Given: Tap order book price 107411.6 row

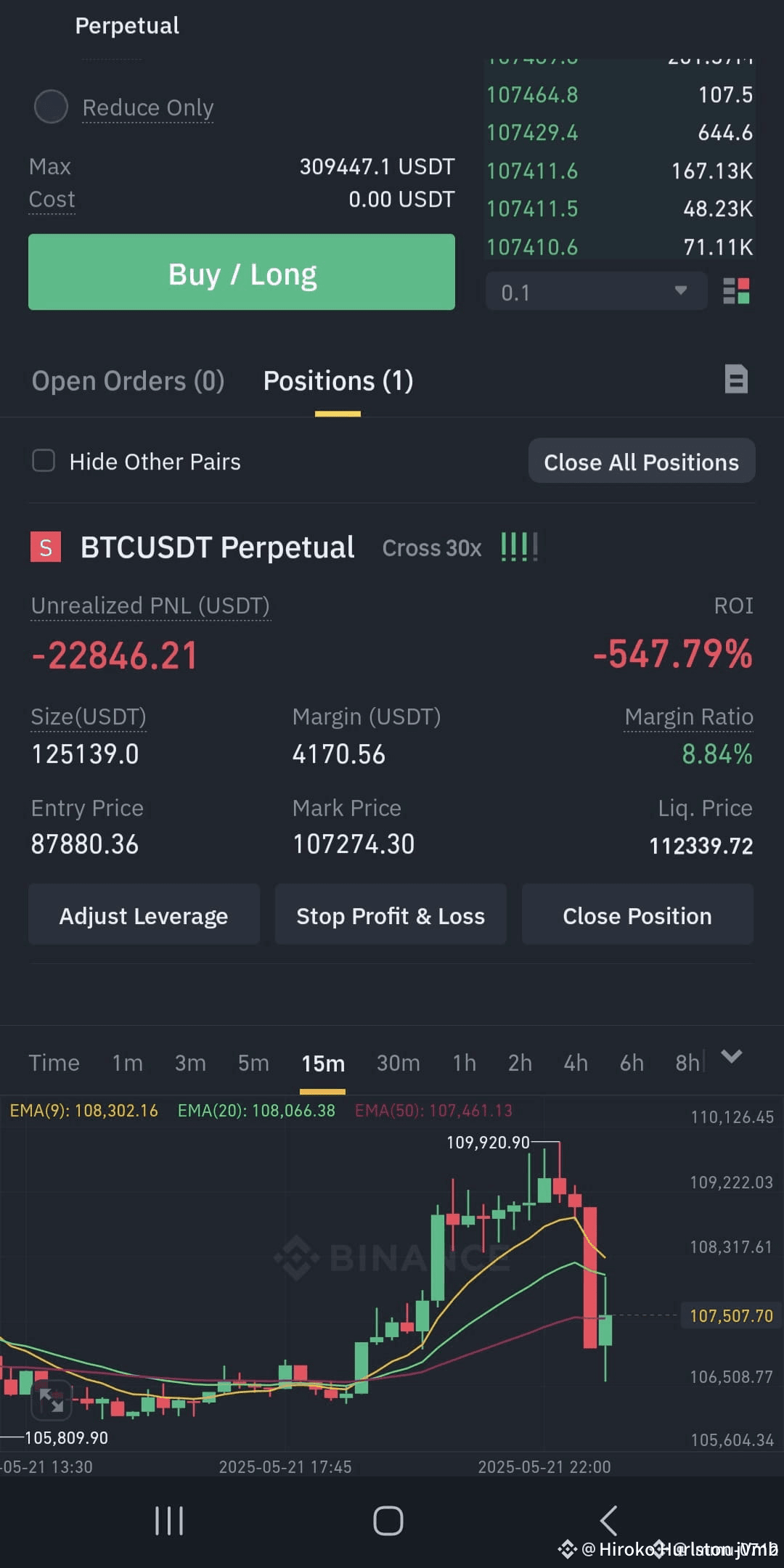Looking at the screenshot, I should click(x=620, y=171).
